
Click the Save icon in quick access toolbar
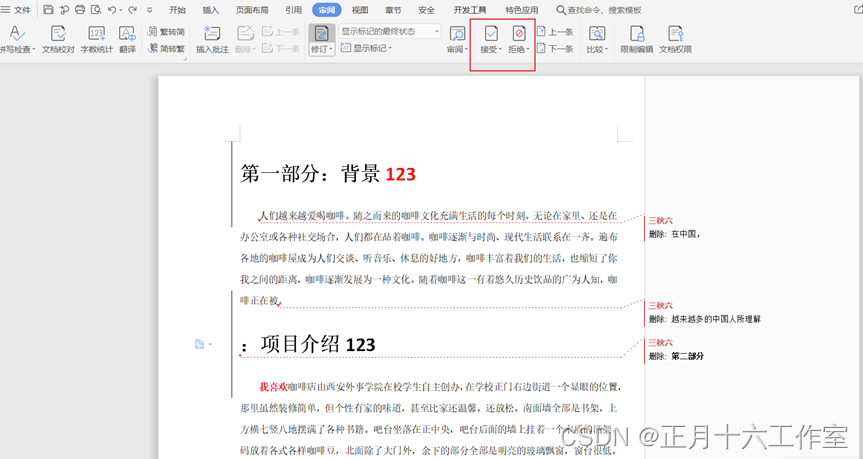48,9
